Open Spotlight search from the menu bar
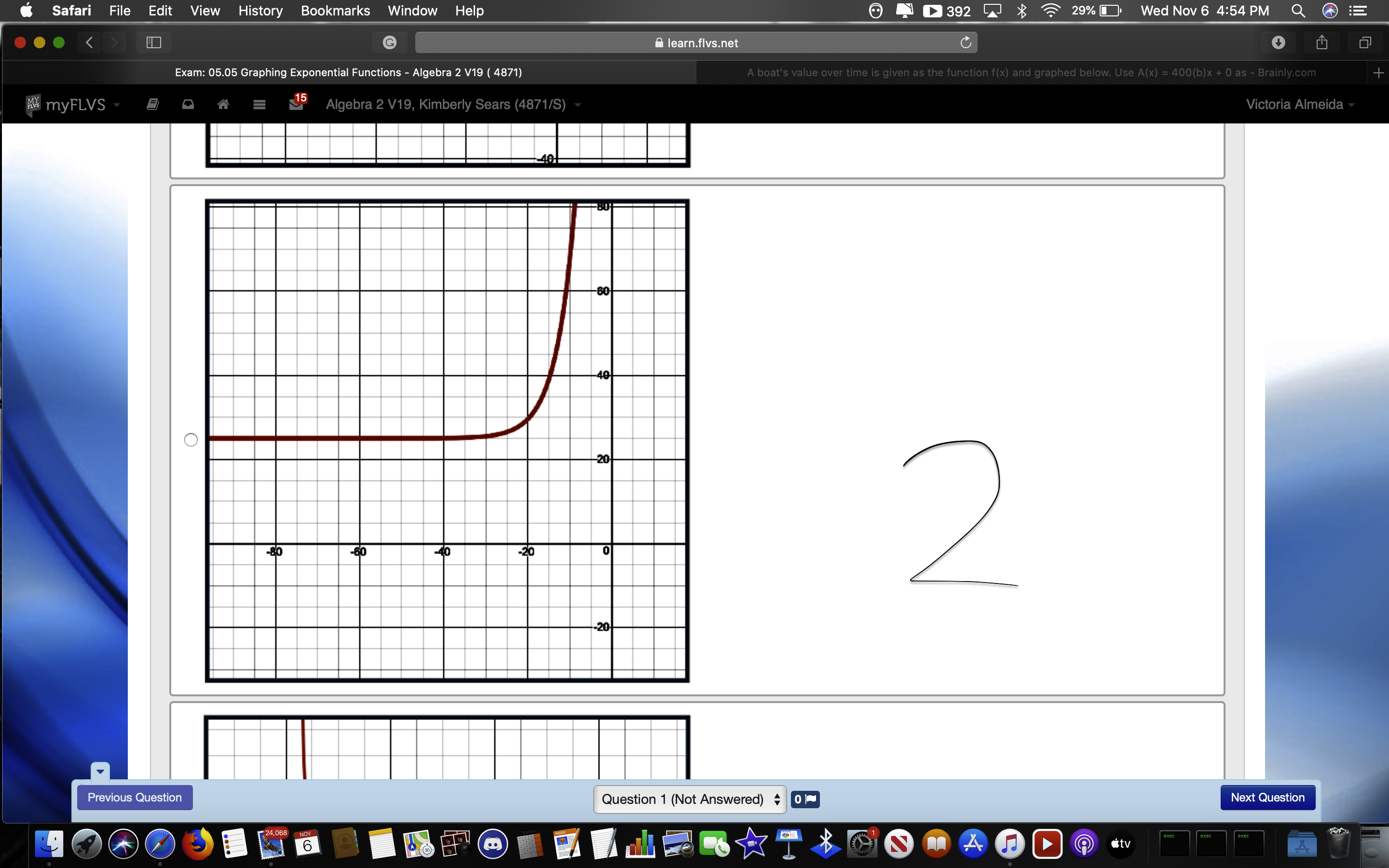Screen dimensions: 1389x868 point(1298,10)
